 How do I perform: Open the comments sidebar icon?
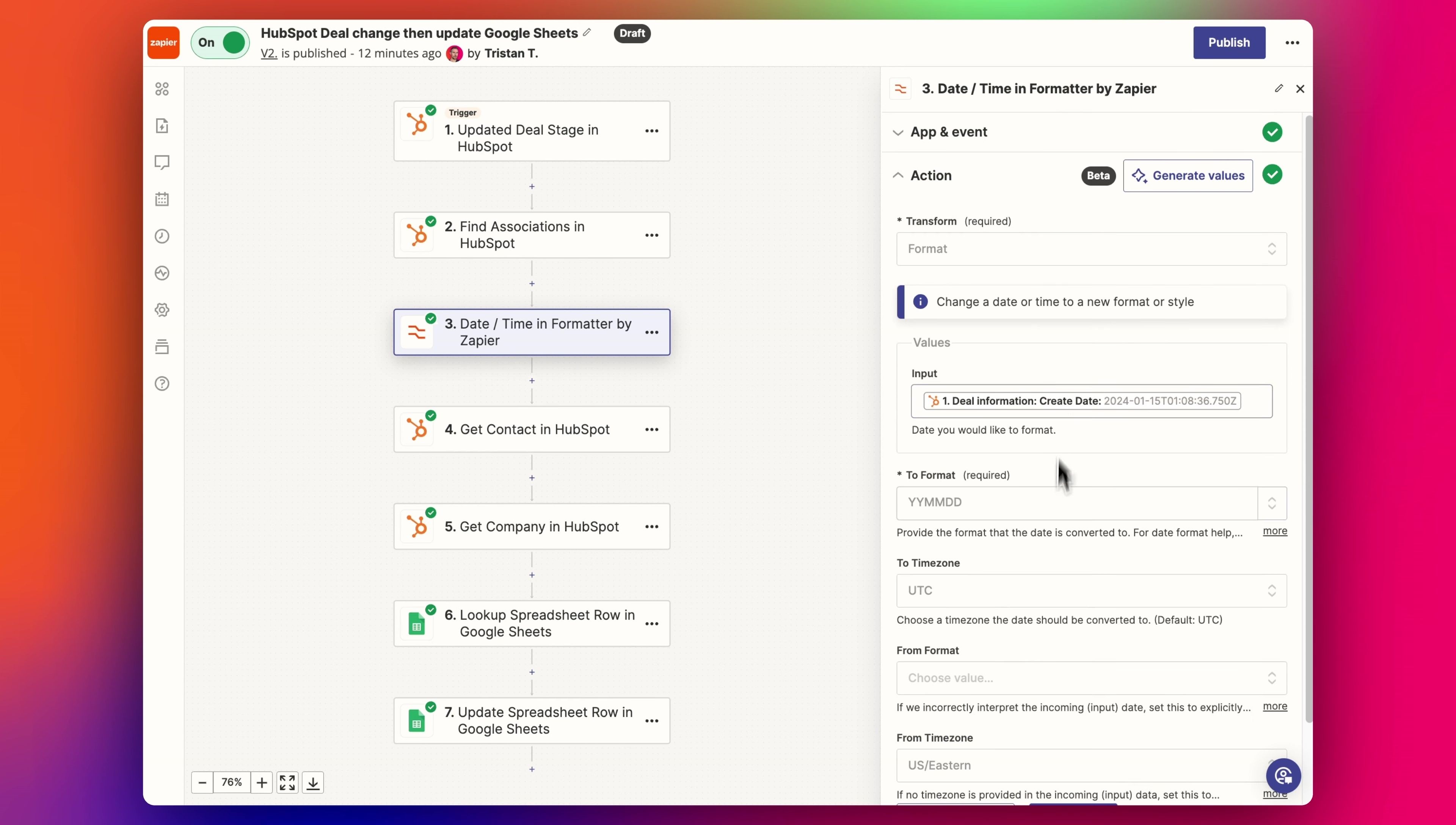click(162, 163)
